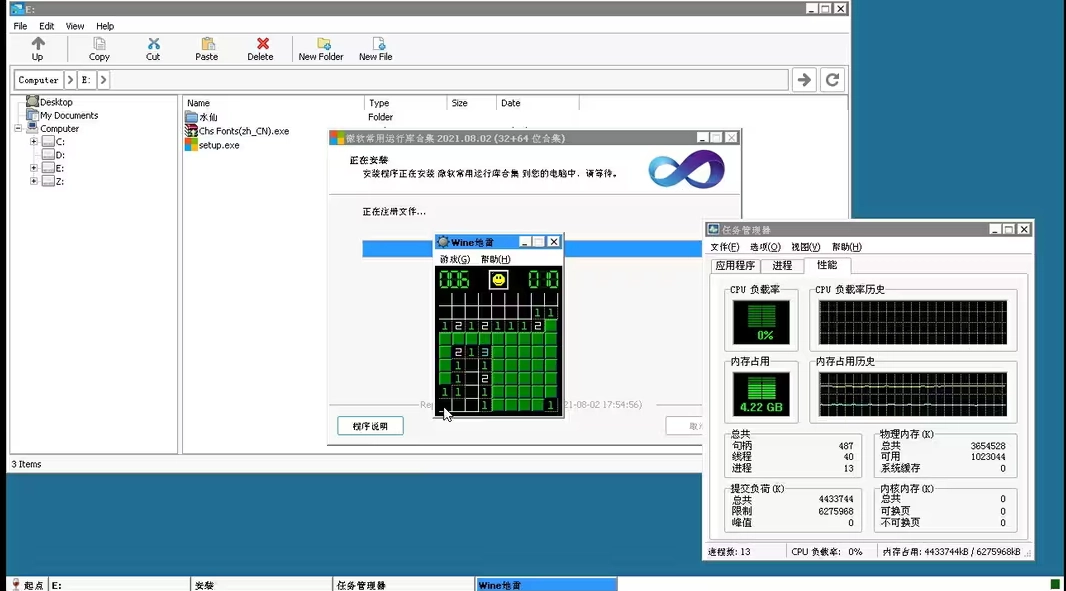Click the Cut scissors icon
The image size is (1066, 591).
[x=153, y=44]
